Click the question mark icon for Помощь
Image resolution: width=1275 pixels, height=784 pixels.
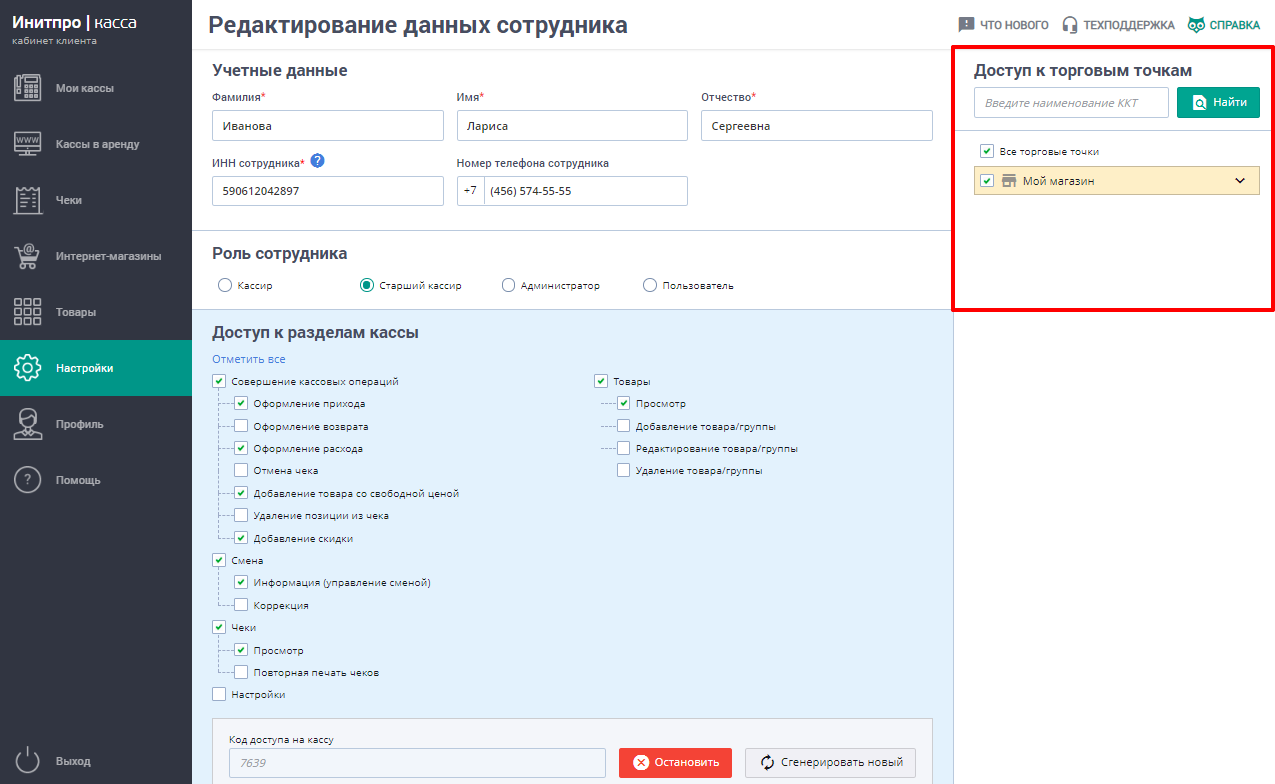tap(27, 480)
